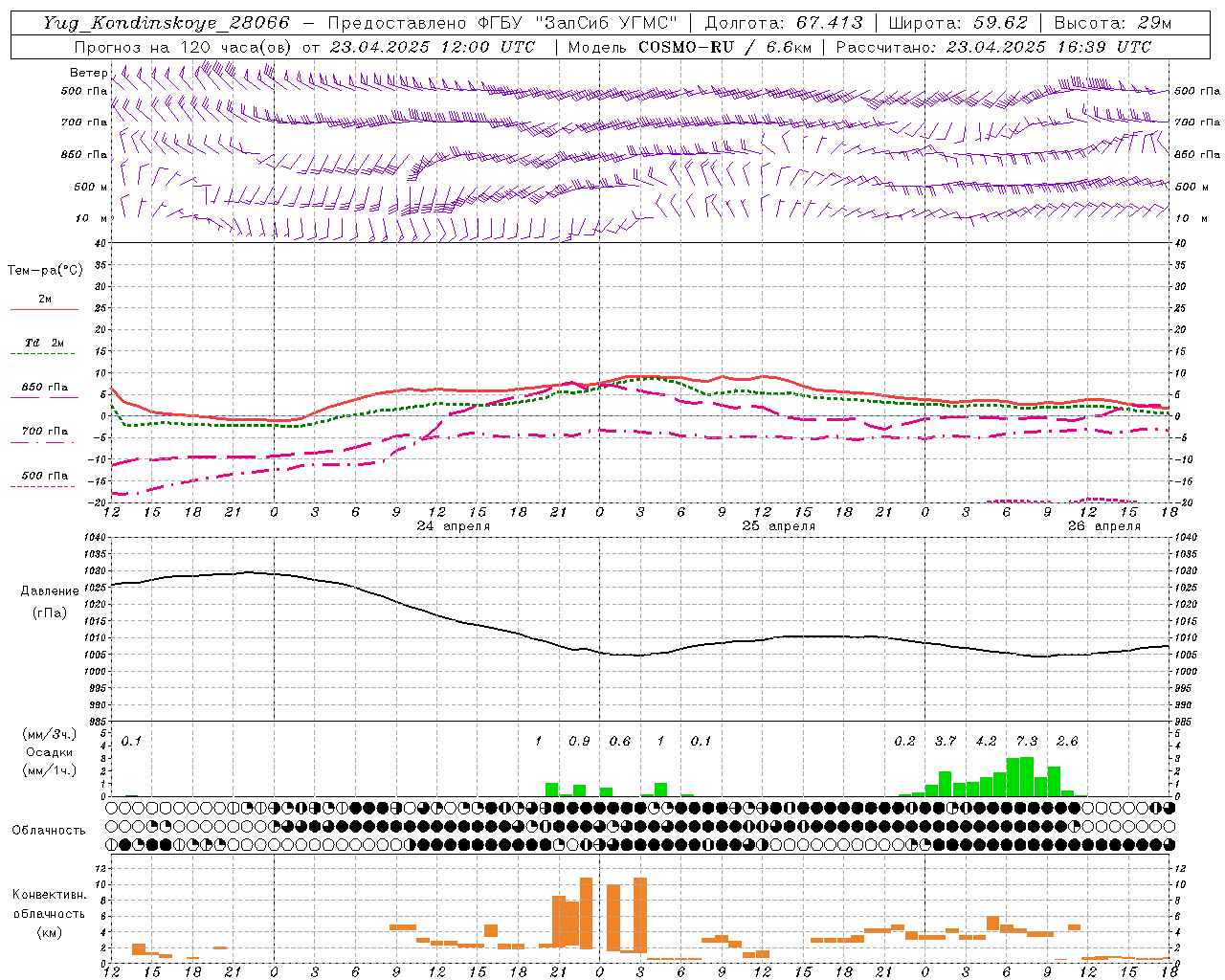
Task: Click the 10 м wind level label on left
Action: pyautogui.click(x=93, y=218)
